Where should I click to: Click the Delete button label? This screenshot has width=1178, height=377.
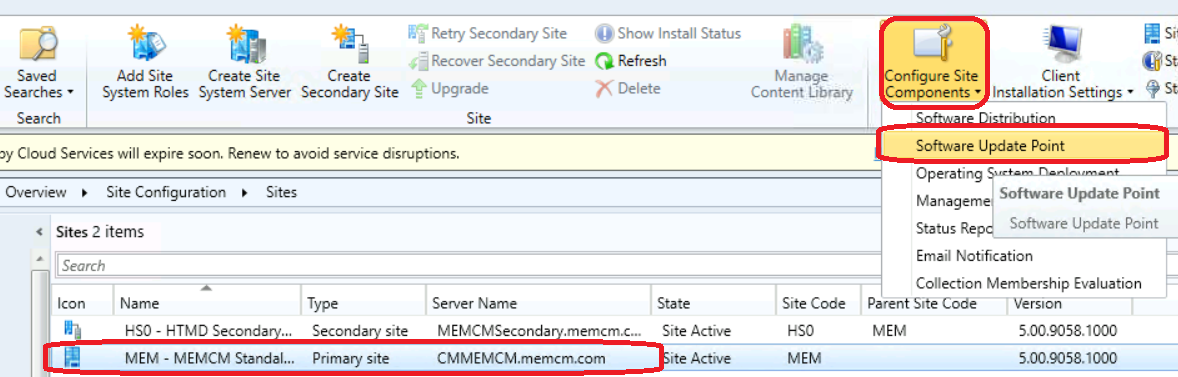pos(639,89)
